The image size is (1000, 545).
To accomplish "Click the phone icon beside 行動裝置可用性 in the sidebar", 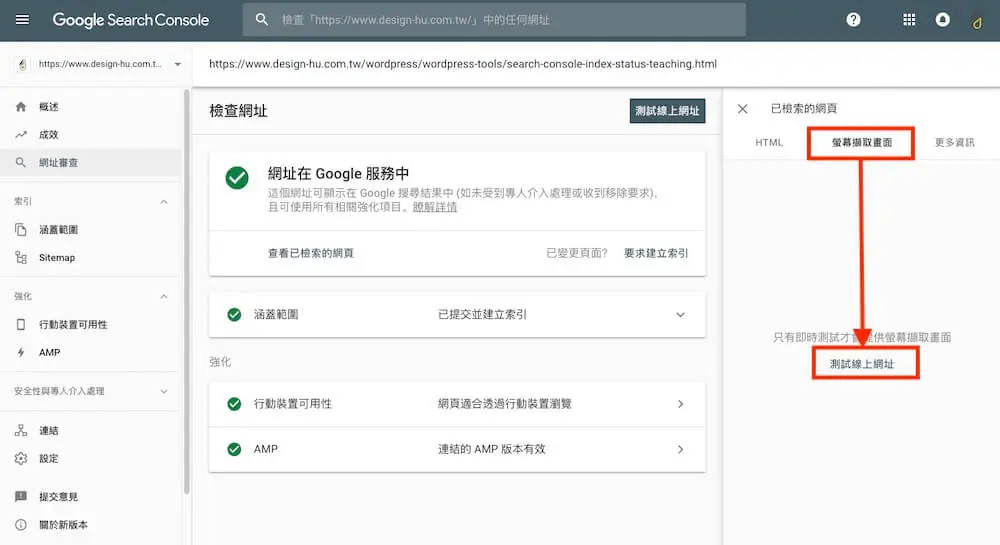I will (x=21, y=324).
